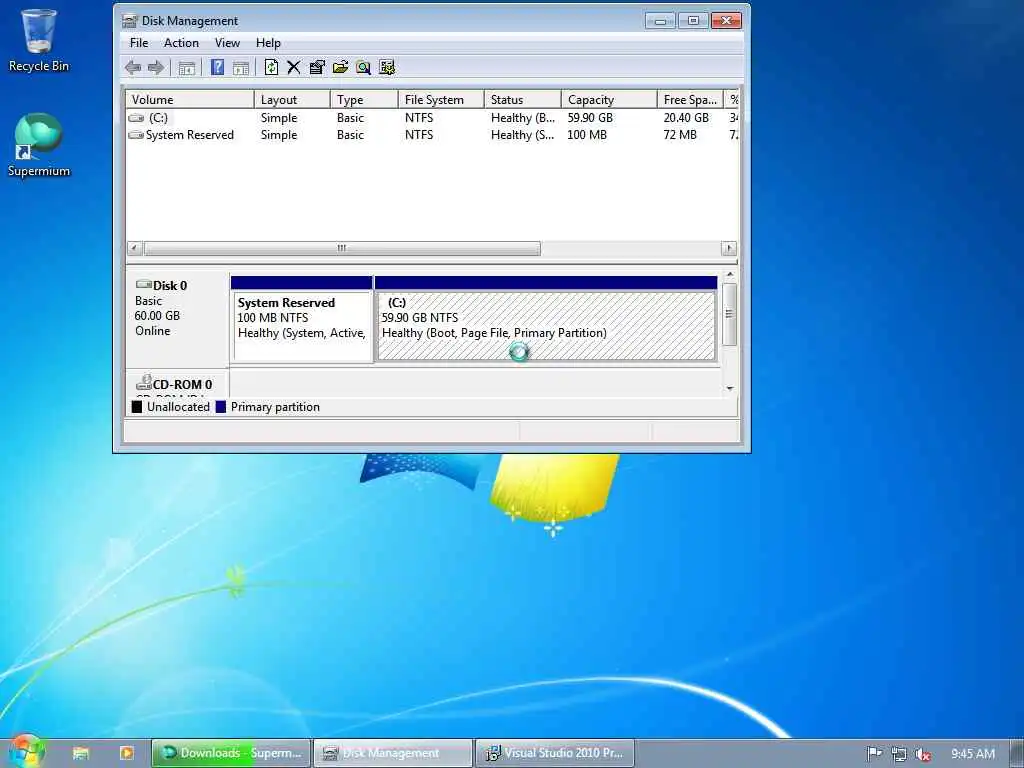Open the Supermium desktop shortcut
The image size is (1024, 768).
[39, 145]
